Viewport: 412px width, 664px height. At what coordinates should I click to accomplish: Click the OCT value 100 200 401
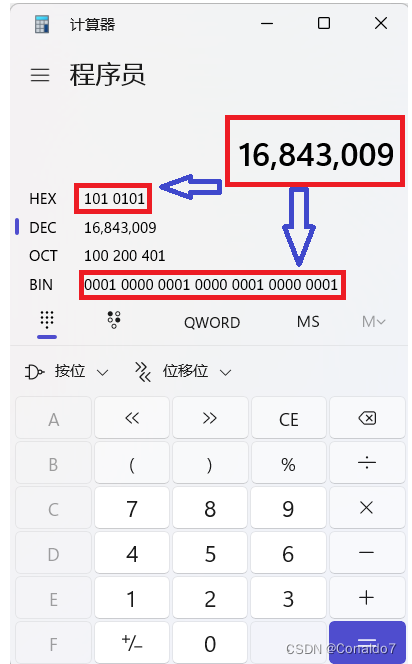pyautogui.click(x=124, y=256)
